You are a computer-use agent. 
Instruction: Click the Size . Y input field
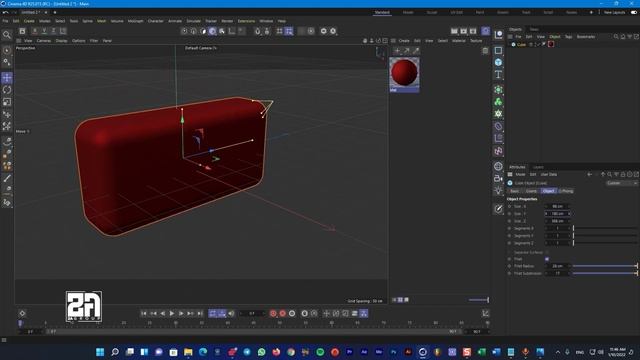(x=558, y=213)
